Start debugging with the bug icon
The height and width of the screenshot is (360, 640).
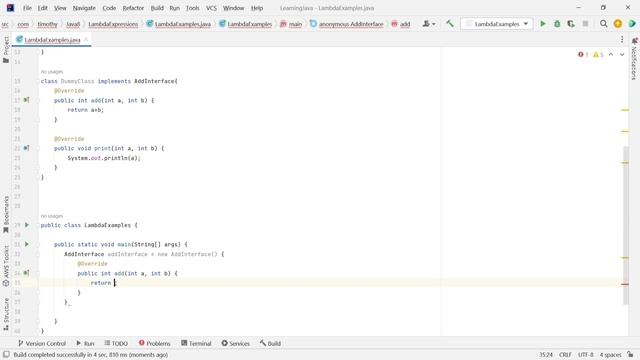click(x=557, y=24)
